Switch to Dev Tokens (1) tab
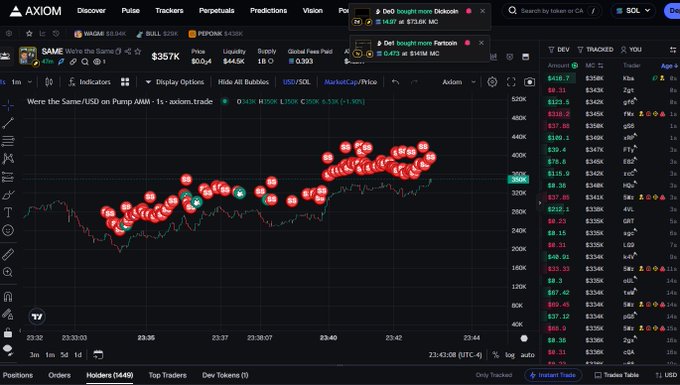680x385 pixels. pyautogui.click(x=225, y=375)
